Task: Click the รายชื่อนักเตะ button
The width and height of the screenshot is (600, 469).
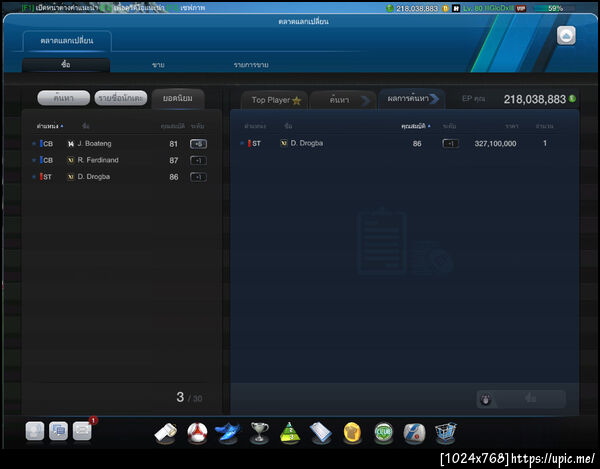Action: [121, 98]
